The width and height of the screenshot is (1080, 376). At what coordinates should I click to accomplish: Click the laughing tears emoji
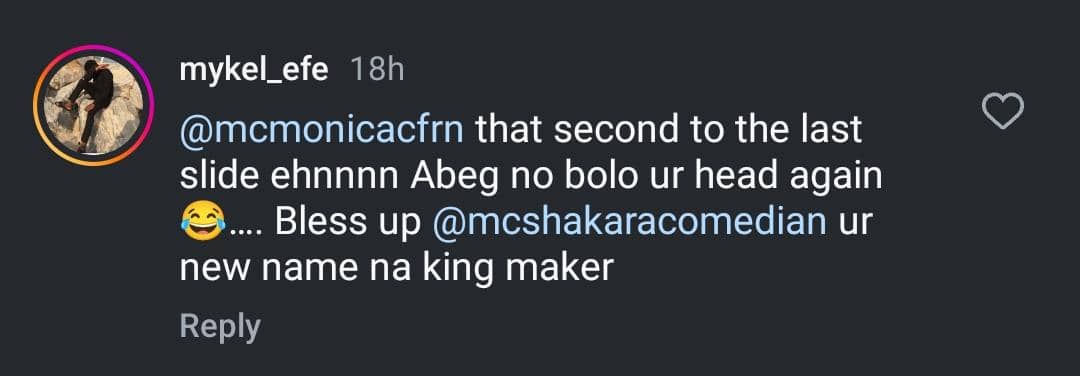point(202,222)
